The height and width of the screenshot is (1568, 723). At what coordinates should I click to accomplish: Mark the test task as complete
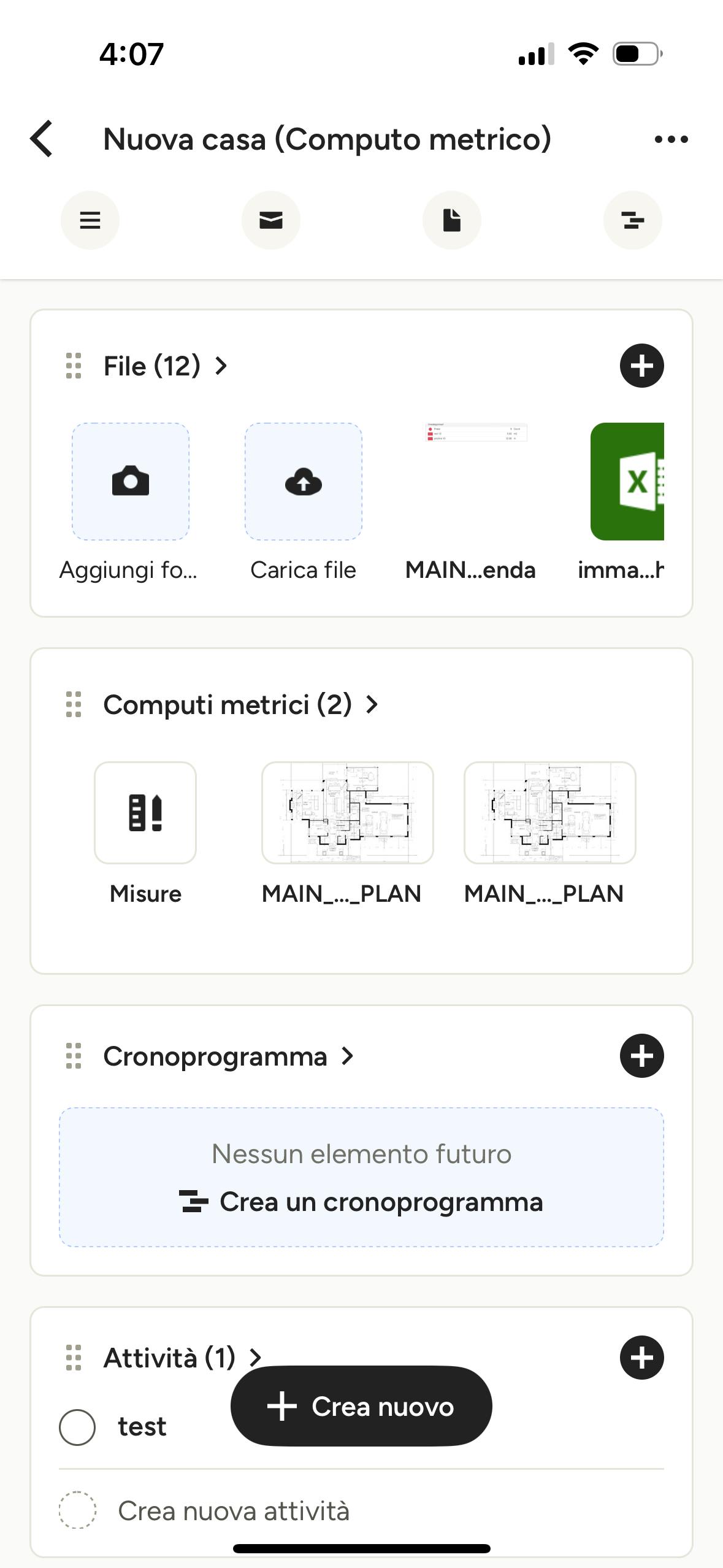click(77, 1427)
